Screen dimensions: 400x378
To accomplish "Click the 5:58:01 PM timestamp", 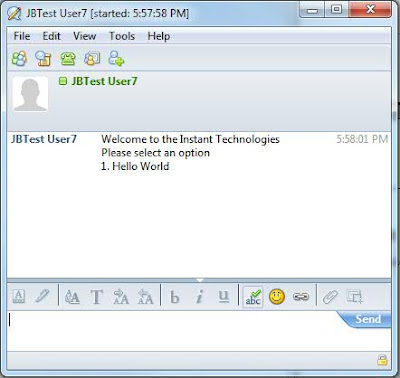I will (x=362, y=139).
